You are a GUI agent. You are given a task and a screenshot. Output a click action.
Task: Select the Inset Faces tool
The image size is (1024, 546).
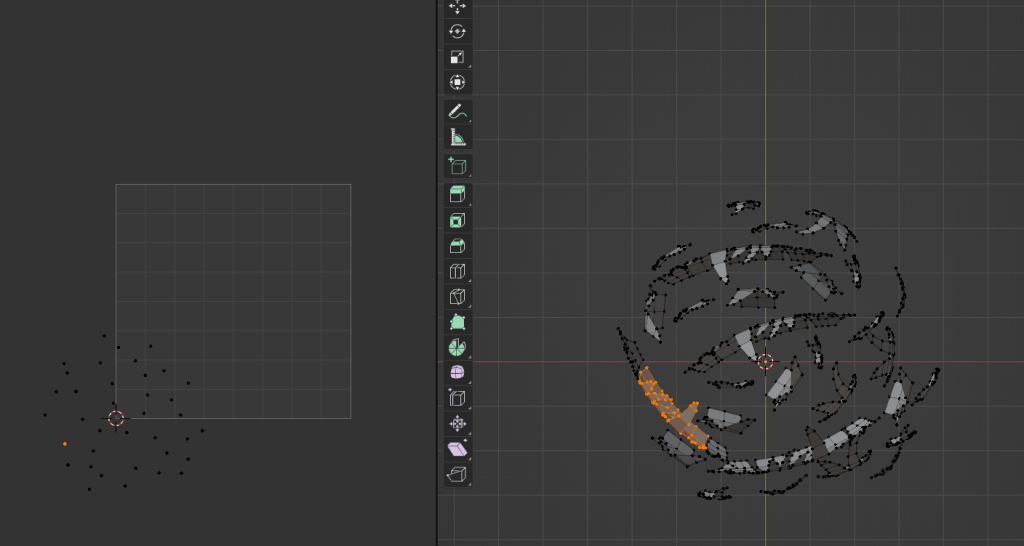point(457,220)
